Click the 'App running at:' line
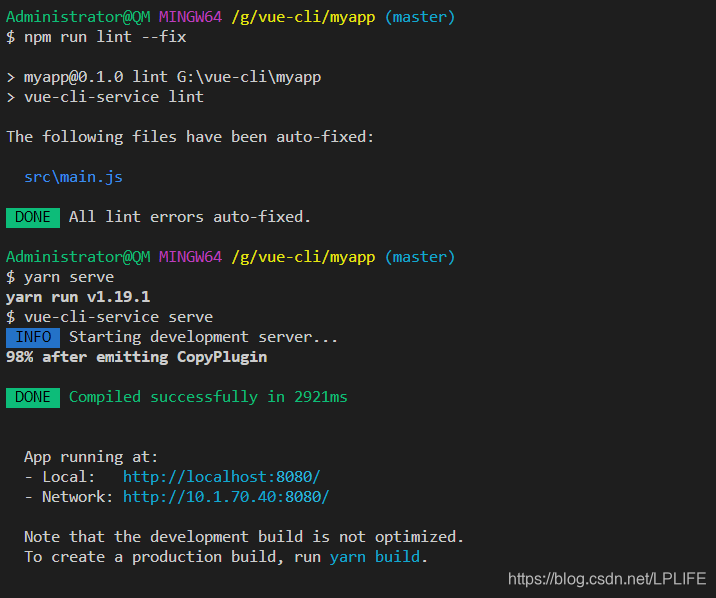716x598 pixels. click(x=91, y=457)
